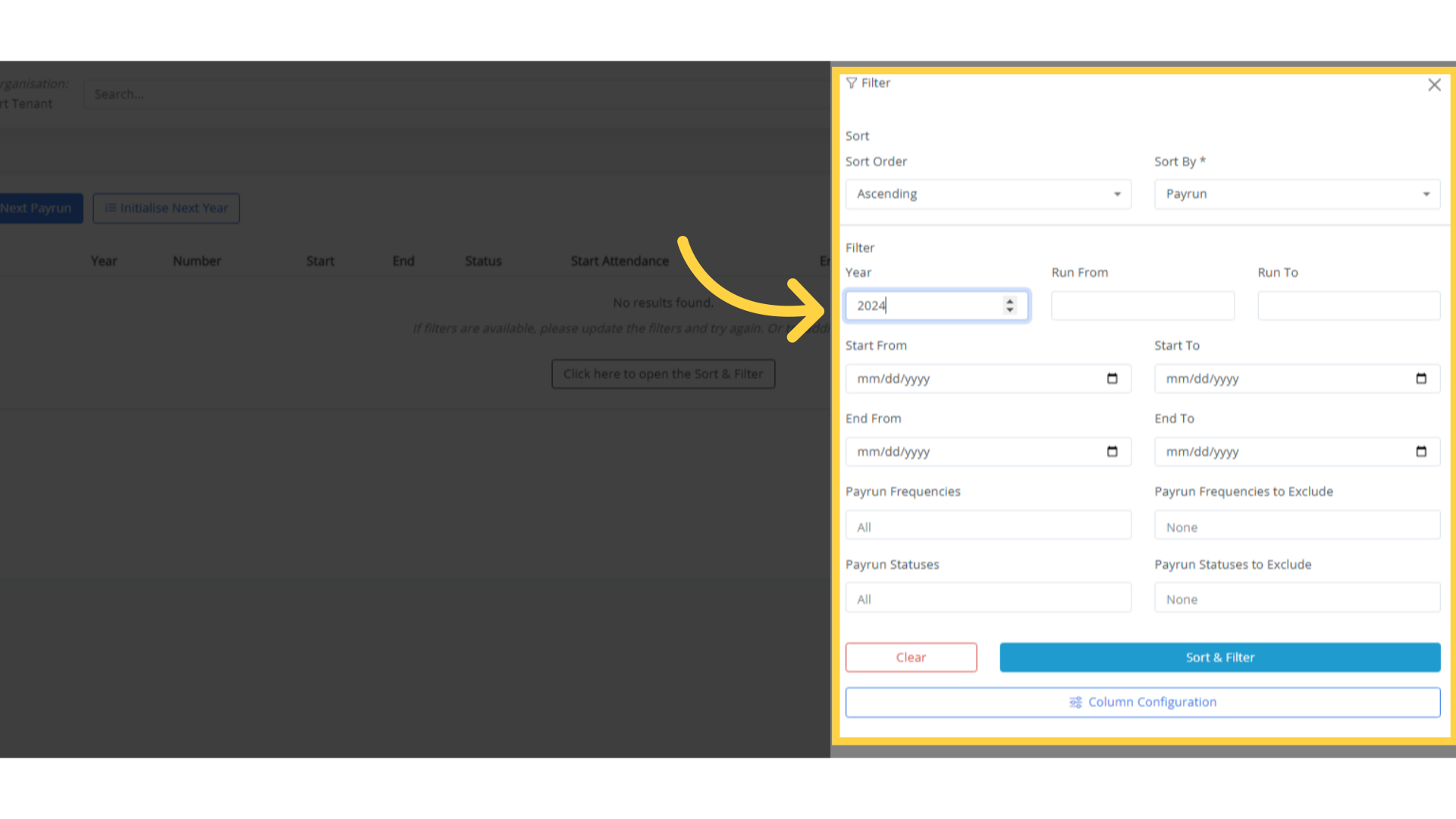The width and height of the screenshot is (1456, 819).
Task: Open the End From calendar picker icon
Action: click(1112, 451)
